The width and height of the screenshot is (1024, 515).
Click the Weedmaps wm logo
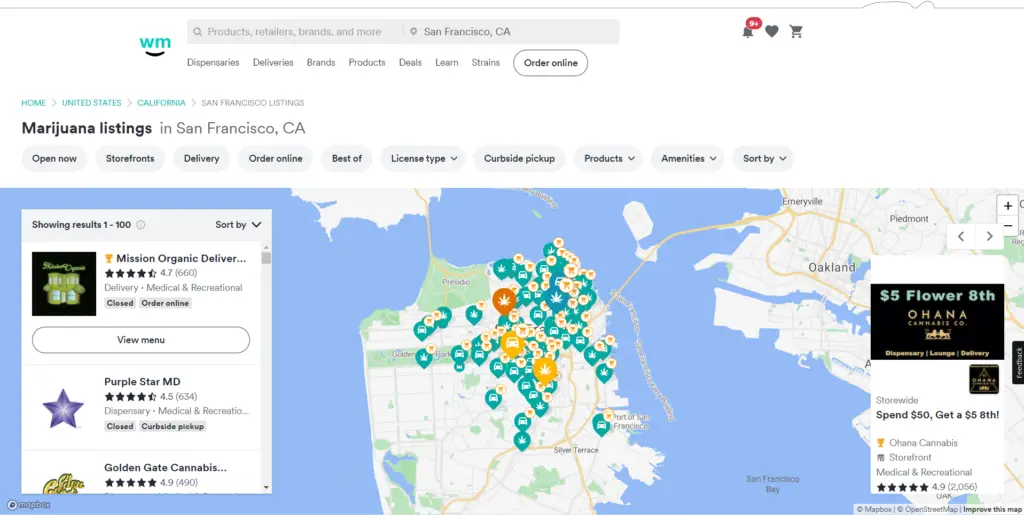tap(155, 46)
